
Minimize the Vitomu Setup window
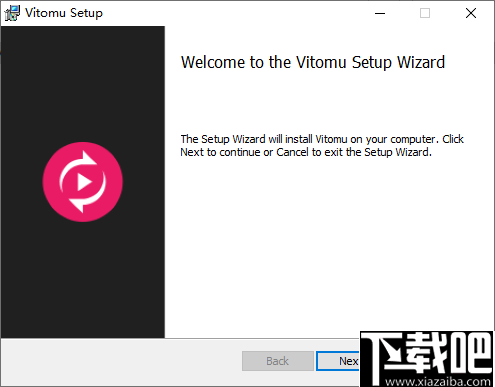click(x=380, y=13)
